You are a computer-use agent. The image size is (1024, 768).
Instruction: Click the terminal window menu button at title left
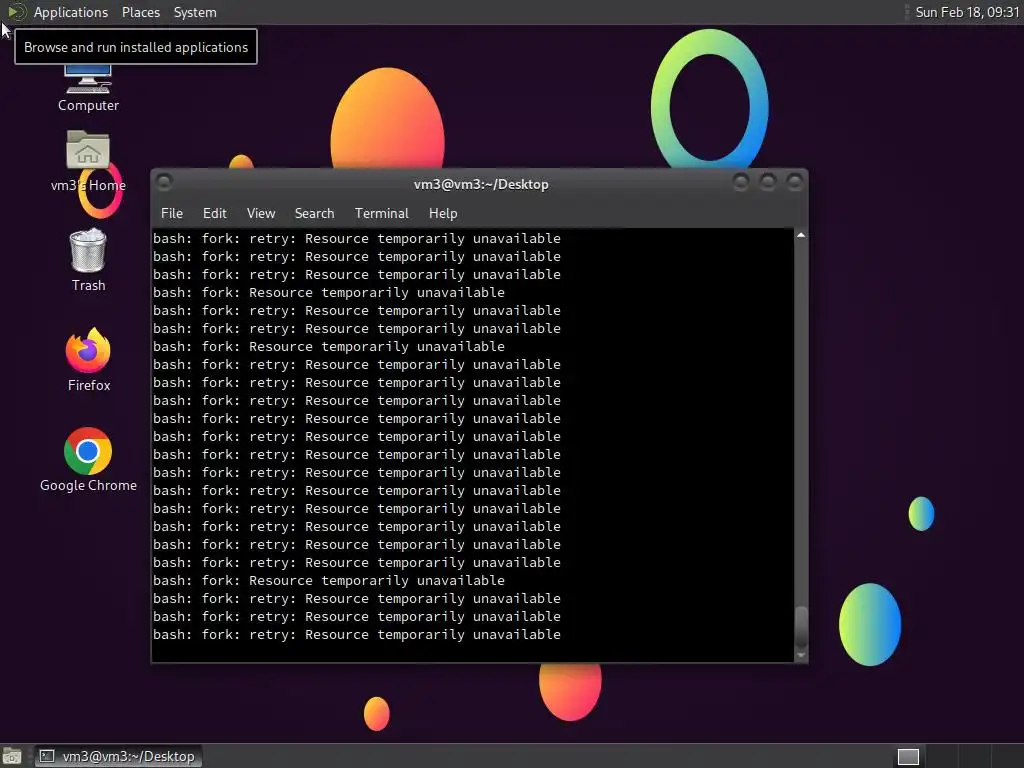tap(164, 182)
